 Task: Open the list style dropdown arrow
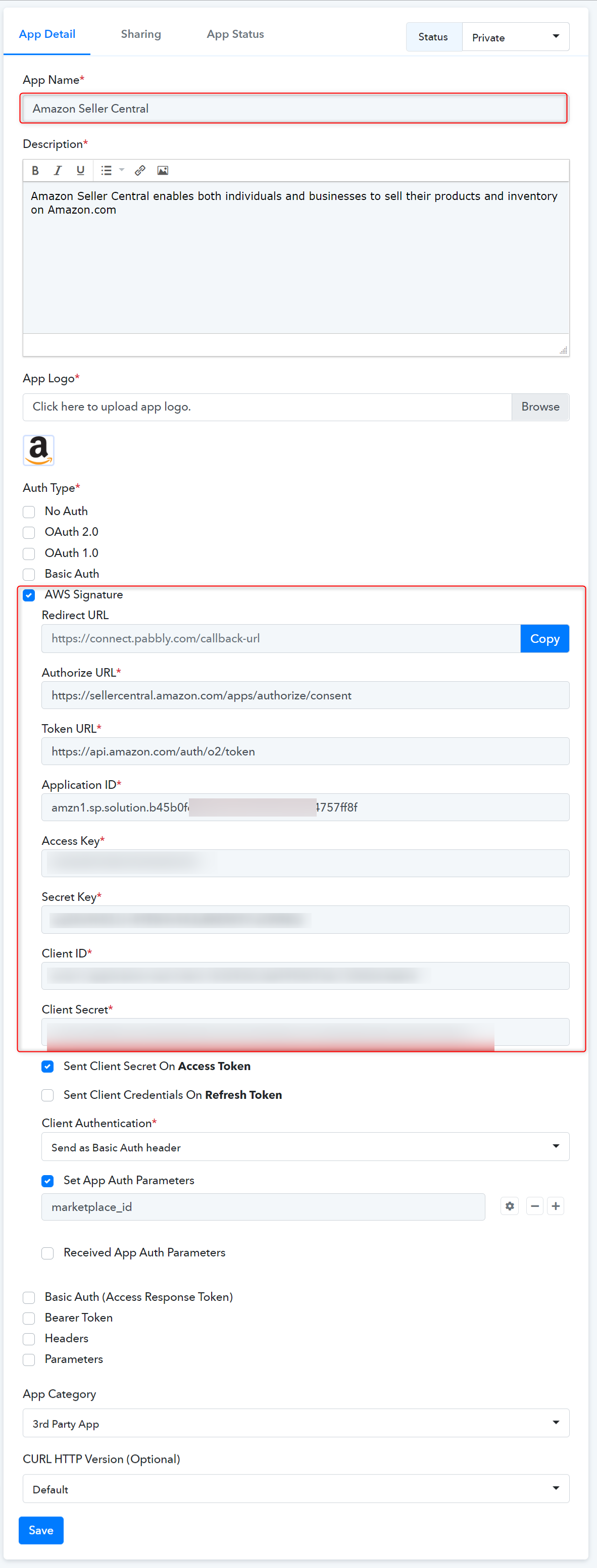[x=122, y=171]
